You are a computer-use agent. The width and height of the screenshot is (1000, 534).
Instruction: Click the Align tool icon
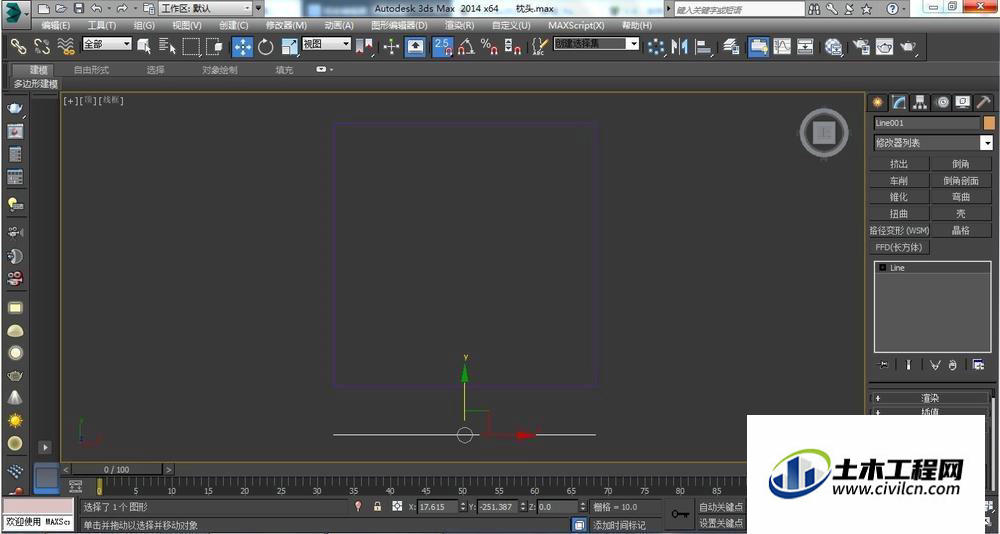click(703, 47)
